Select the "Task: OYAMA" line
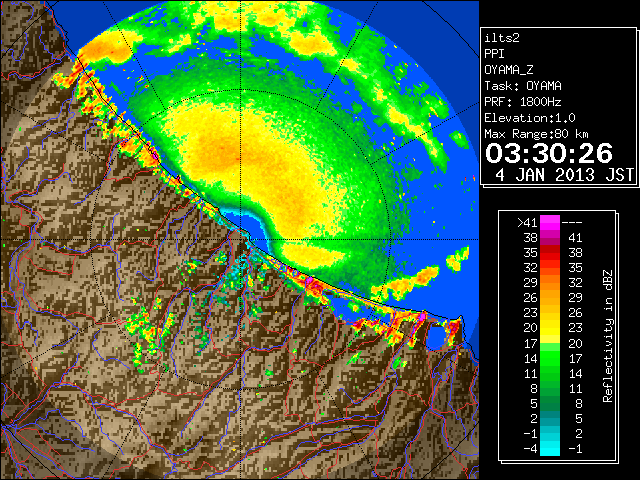 523,86
